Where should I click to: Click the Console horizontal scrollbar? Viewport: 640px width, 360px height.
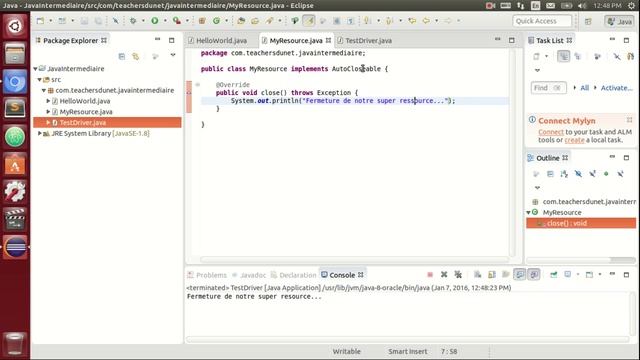click(407, 339)
